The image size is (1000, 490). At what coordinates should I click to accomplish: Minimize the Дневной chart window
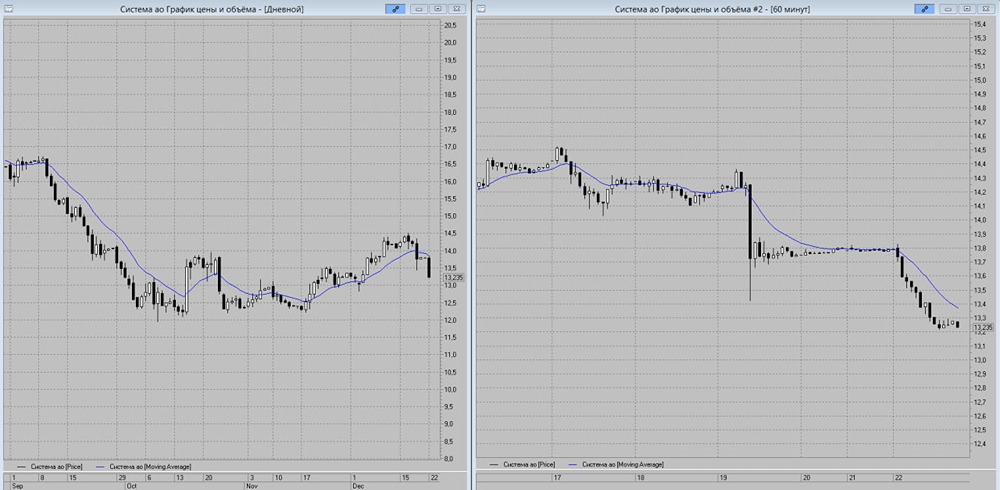point(419,9)
